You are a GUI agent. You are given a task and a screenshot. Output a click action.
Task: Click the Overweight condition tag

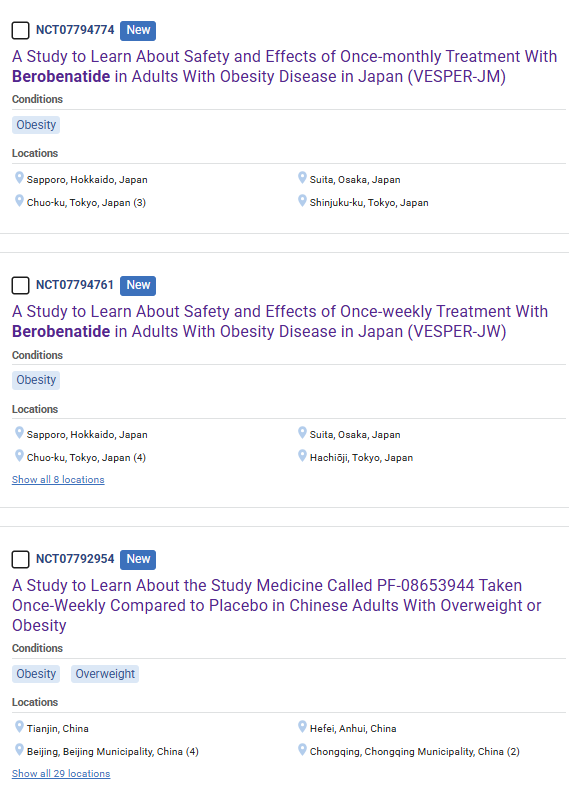point(105,674)
